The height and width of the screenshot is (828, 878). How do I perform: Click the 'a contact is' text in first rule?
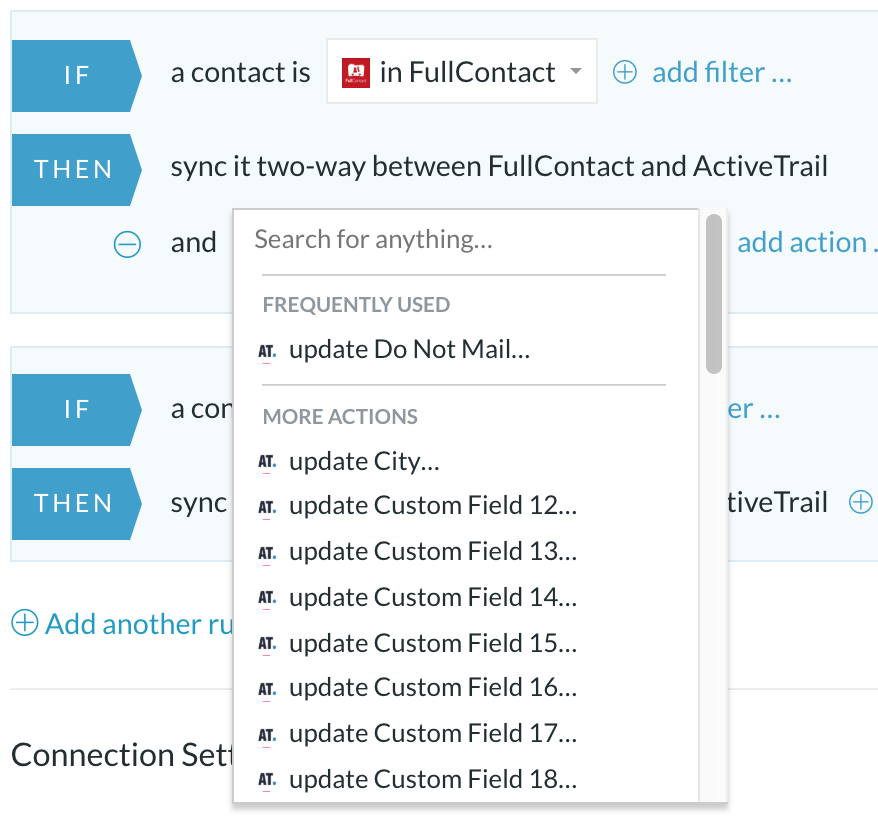(240, 73)
